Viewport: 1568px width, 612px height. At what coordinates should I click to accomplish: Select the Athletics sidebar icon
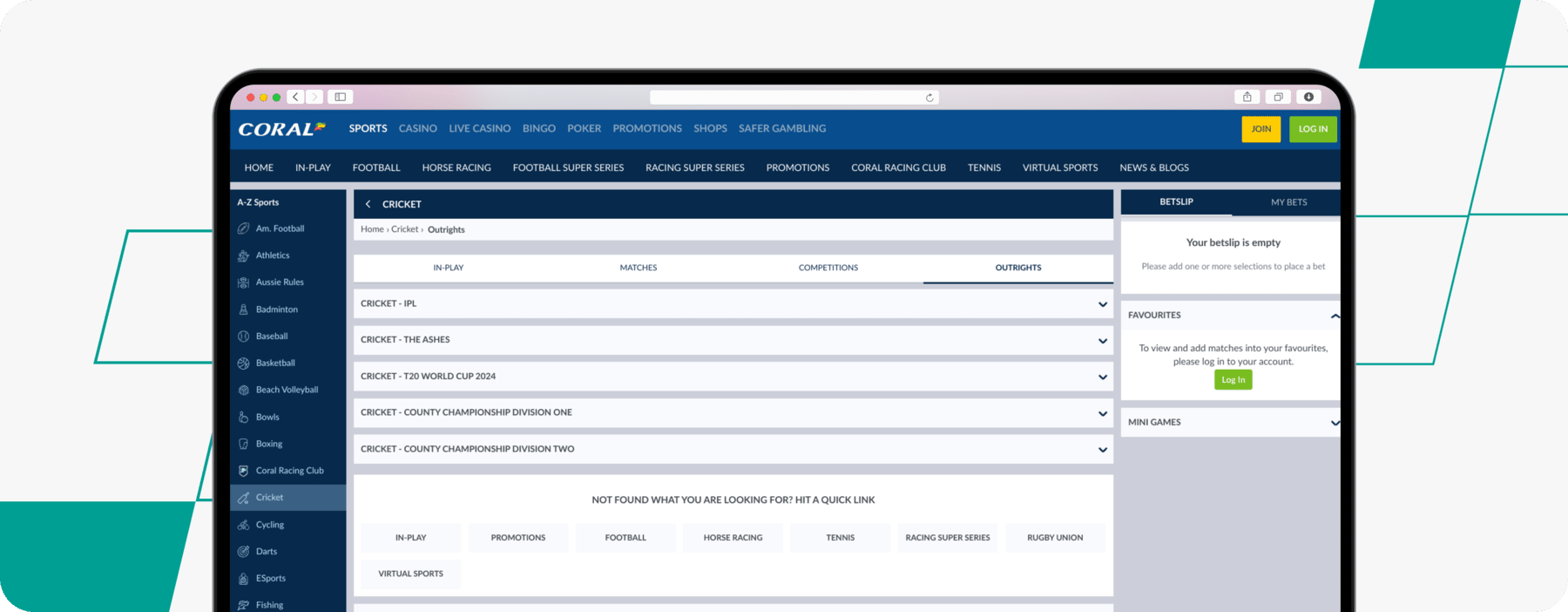tap(244, 255)
